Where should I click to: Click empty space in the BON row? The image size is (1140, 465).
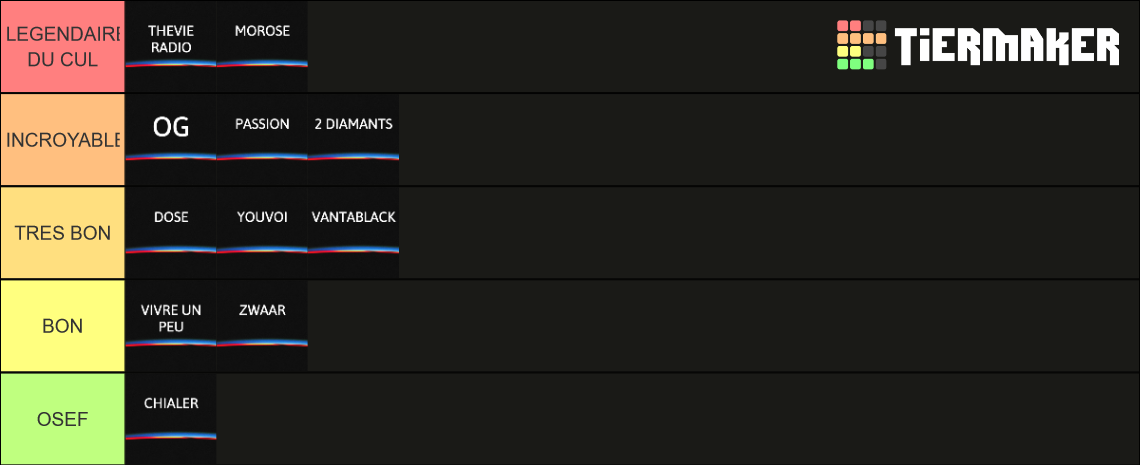723,326
